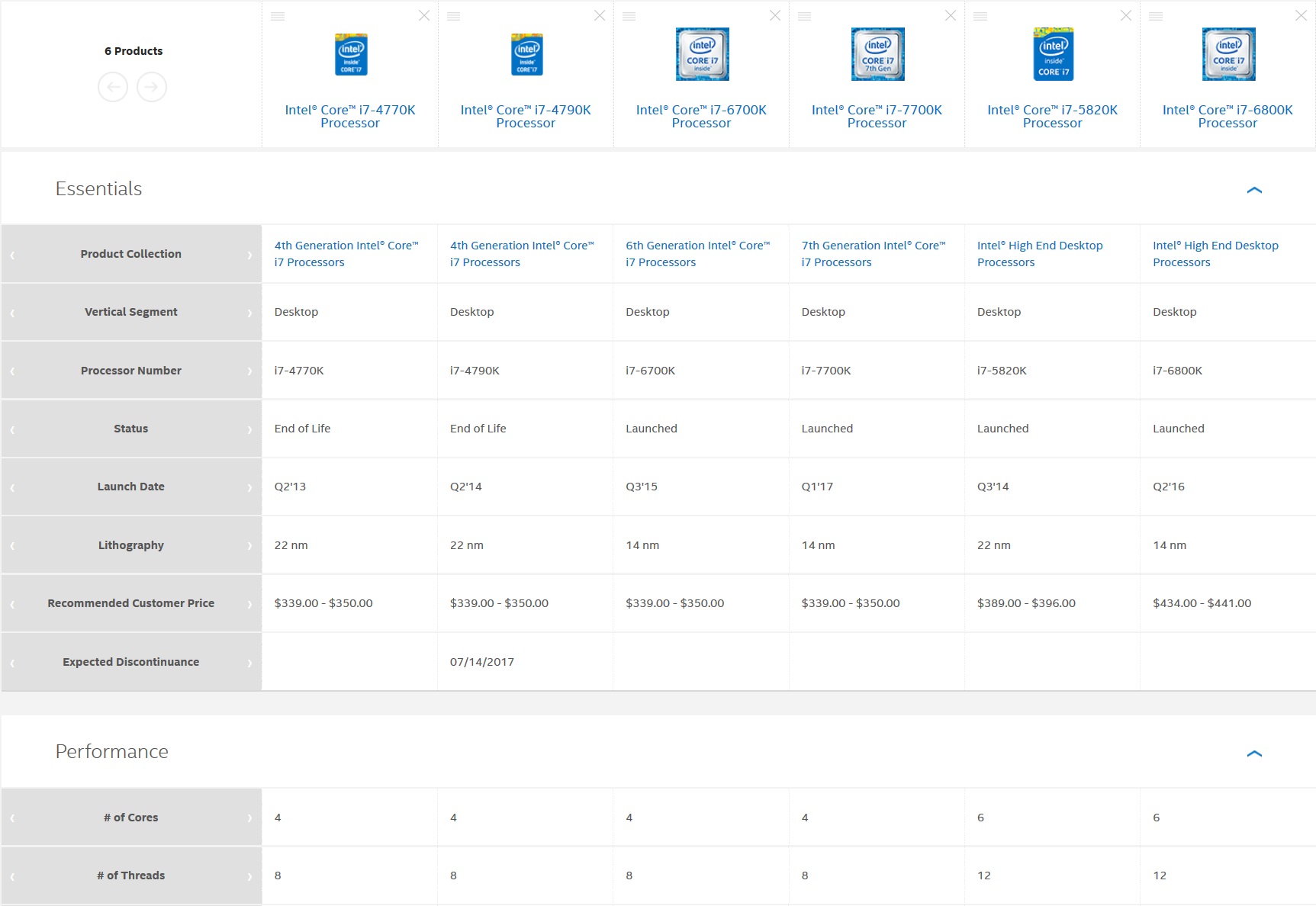
Task: Select the Vertical Segment row header
Action: click(131, 312)
